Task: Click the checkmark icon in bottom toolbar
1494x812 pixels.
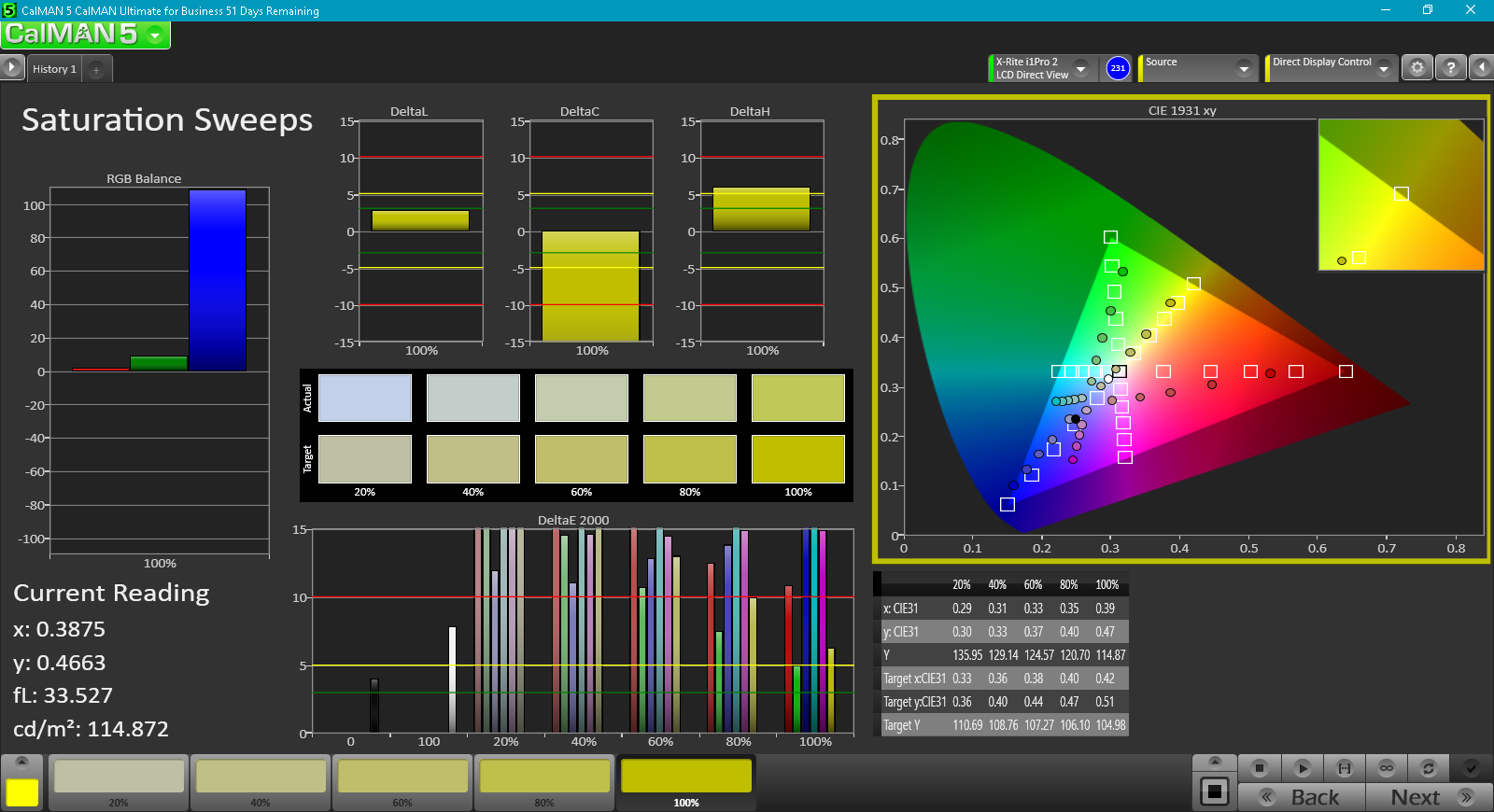Action: pos(1471,768)
